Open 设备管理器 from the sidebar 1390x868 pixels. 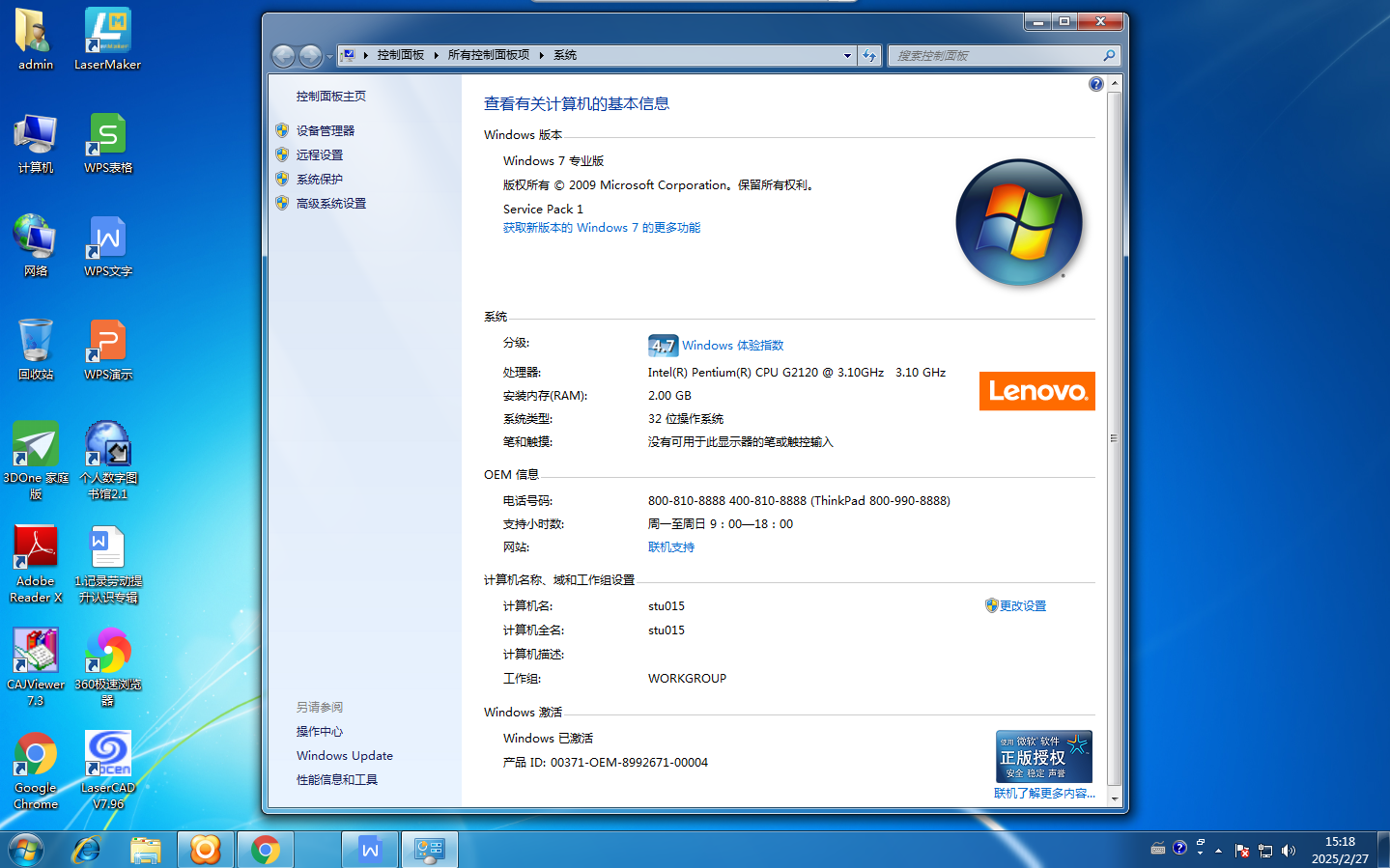coord(326,130)
